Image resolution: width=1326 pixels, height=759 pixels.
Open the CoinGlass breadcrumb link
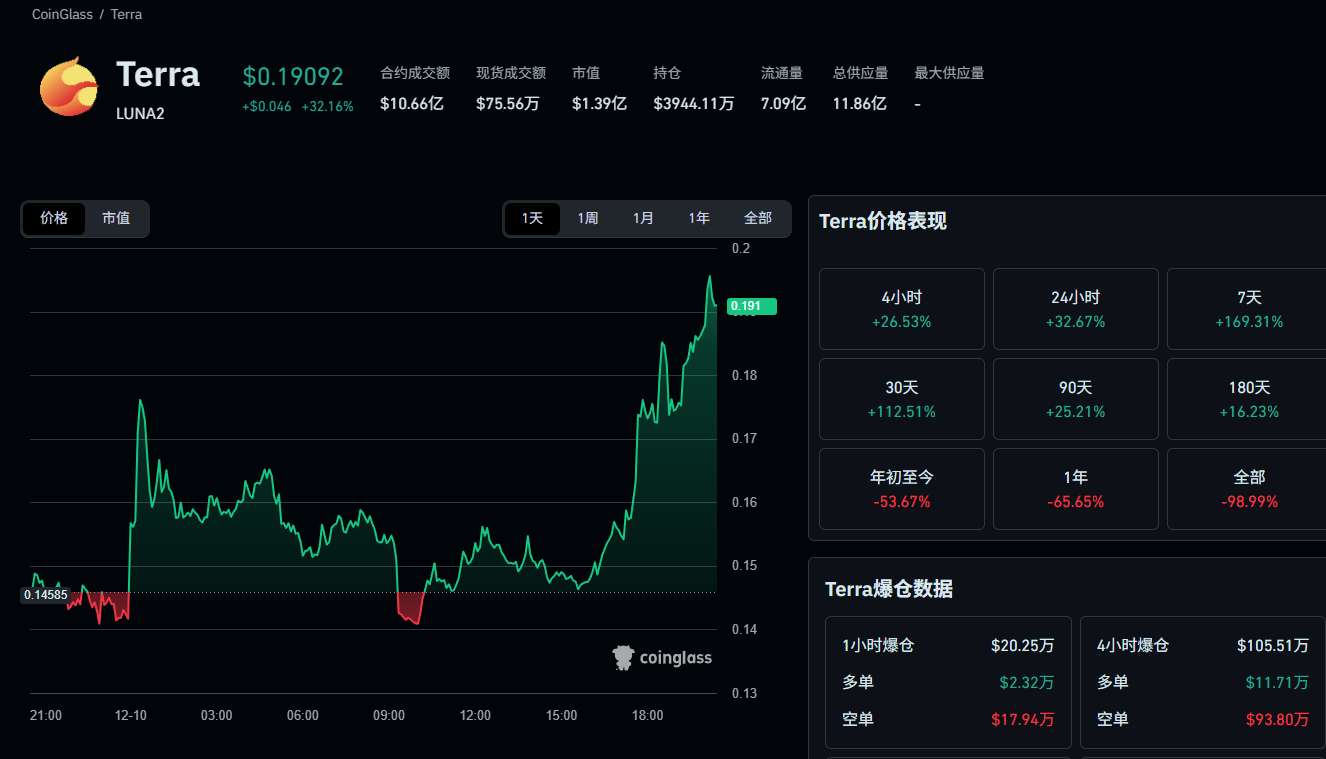61,14
